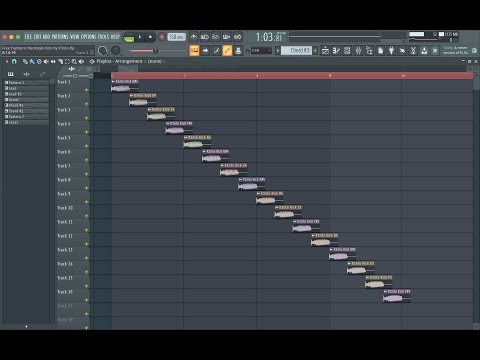
Task: Open the Plugin picker plug icon
Action: [x=391, y=51]
